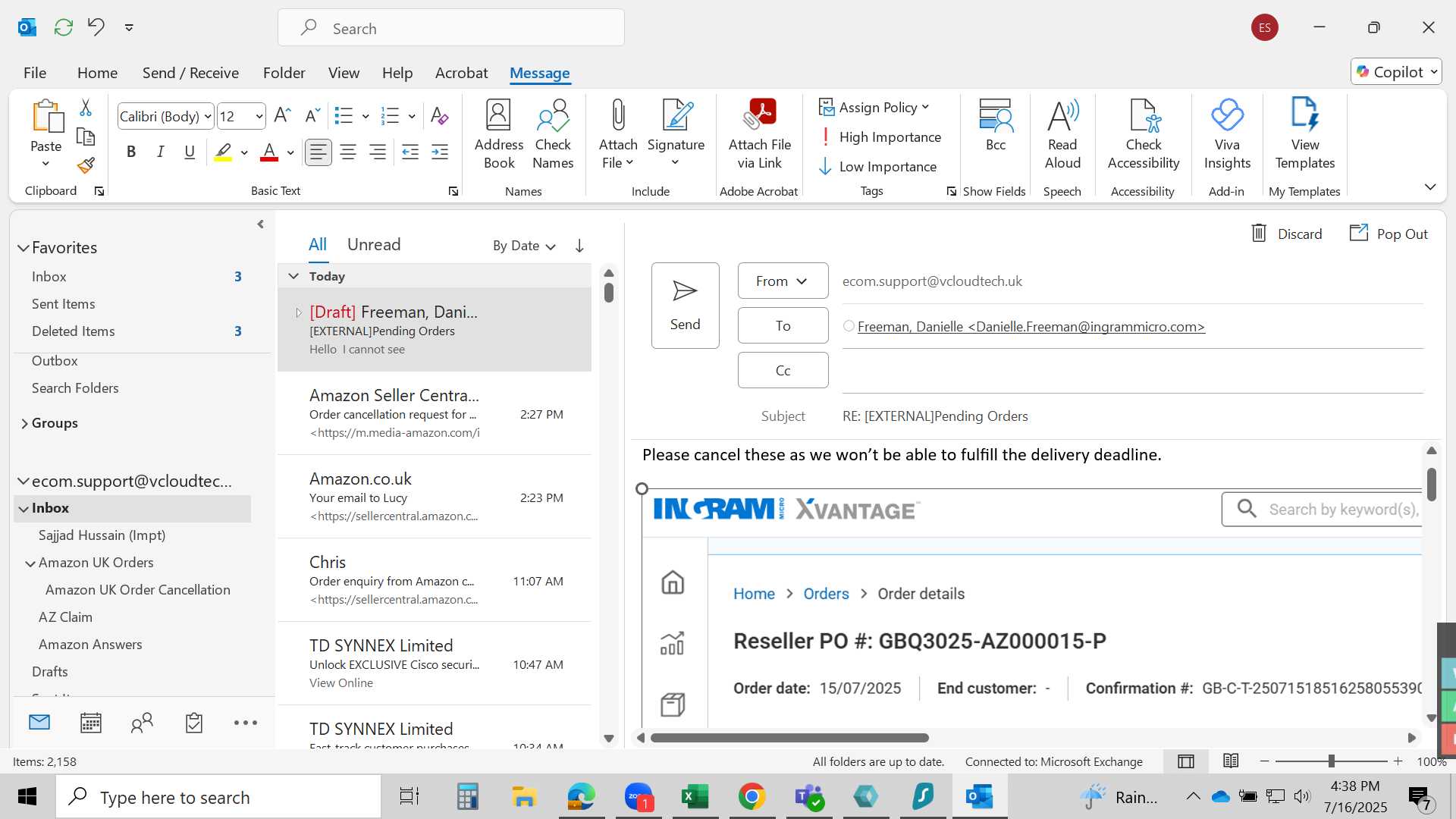
Task: Center align the paragraph
Action: click(x=348, y=152)
